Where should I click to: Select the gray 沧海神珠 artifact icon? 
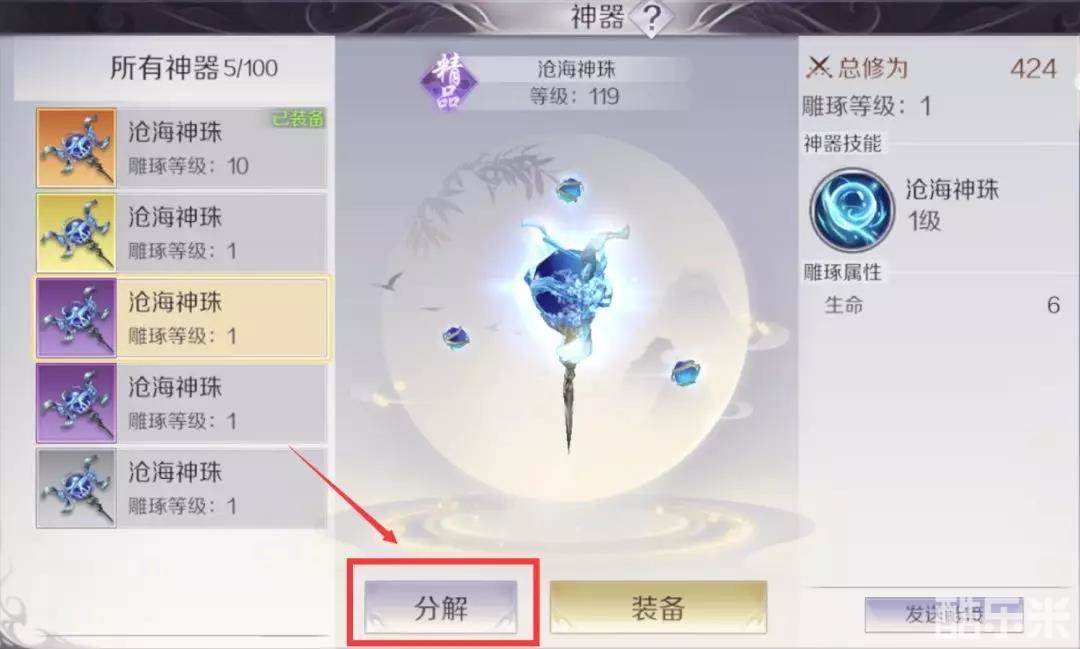(76, 488)
